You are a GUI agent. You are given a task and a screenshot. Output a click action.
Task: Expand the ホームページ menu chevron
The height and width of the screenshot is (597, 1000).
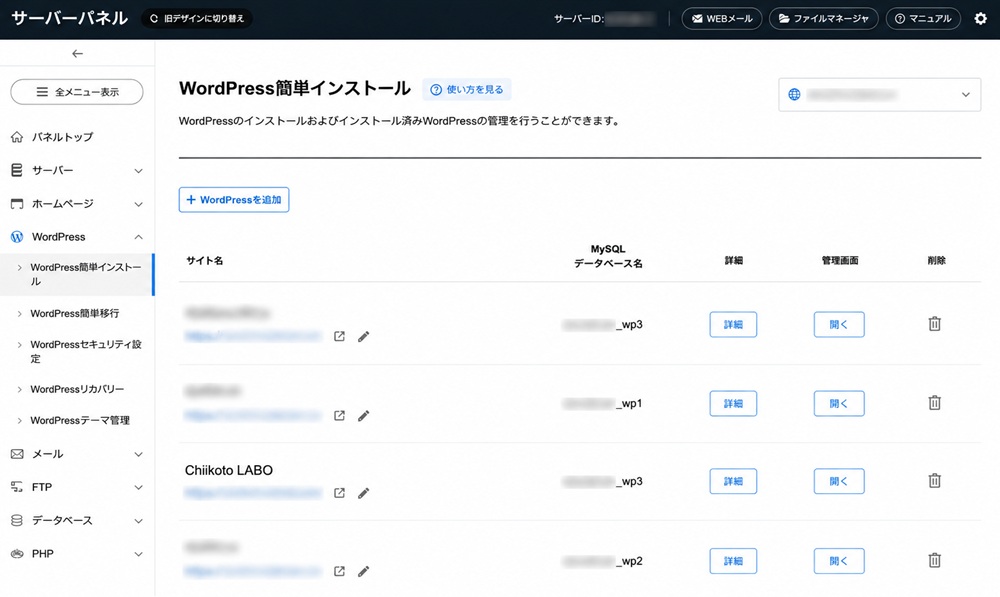click(x=138, y=204)
